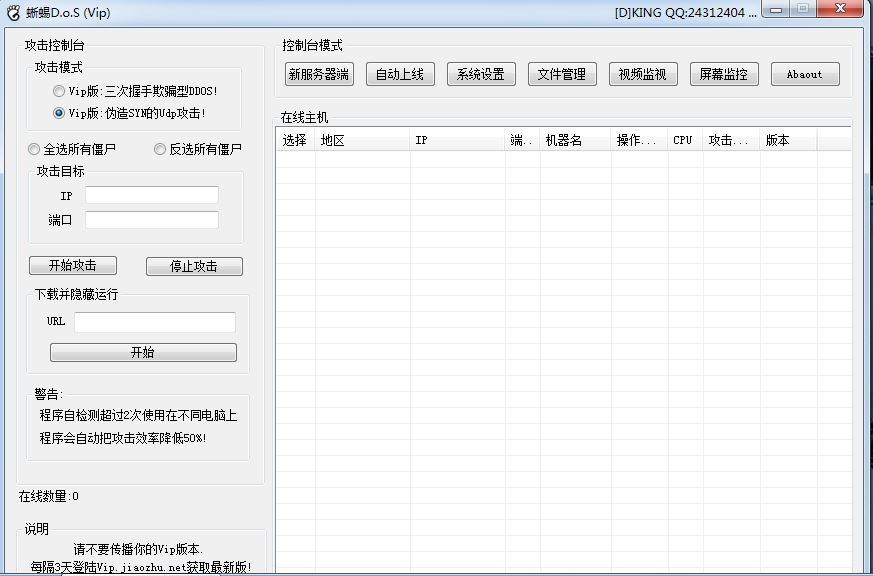Open the 新服务器端 console button
Viewport: 873px width, 576px height.
coord(319,74)
